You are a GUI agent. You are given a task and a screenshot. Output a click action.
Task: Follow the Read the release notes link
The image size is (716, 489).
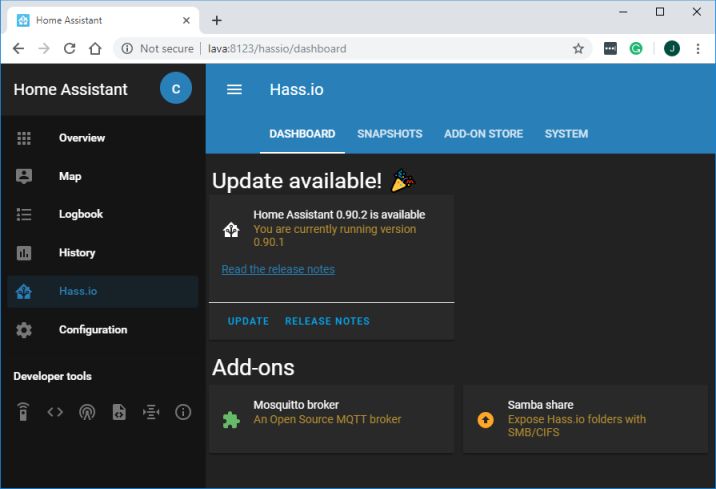tap(278, 269)
